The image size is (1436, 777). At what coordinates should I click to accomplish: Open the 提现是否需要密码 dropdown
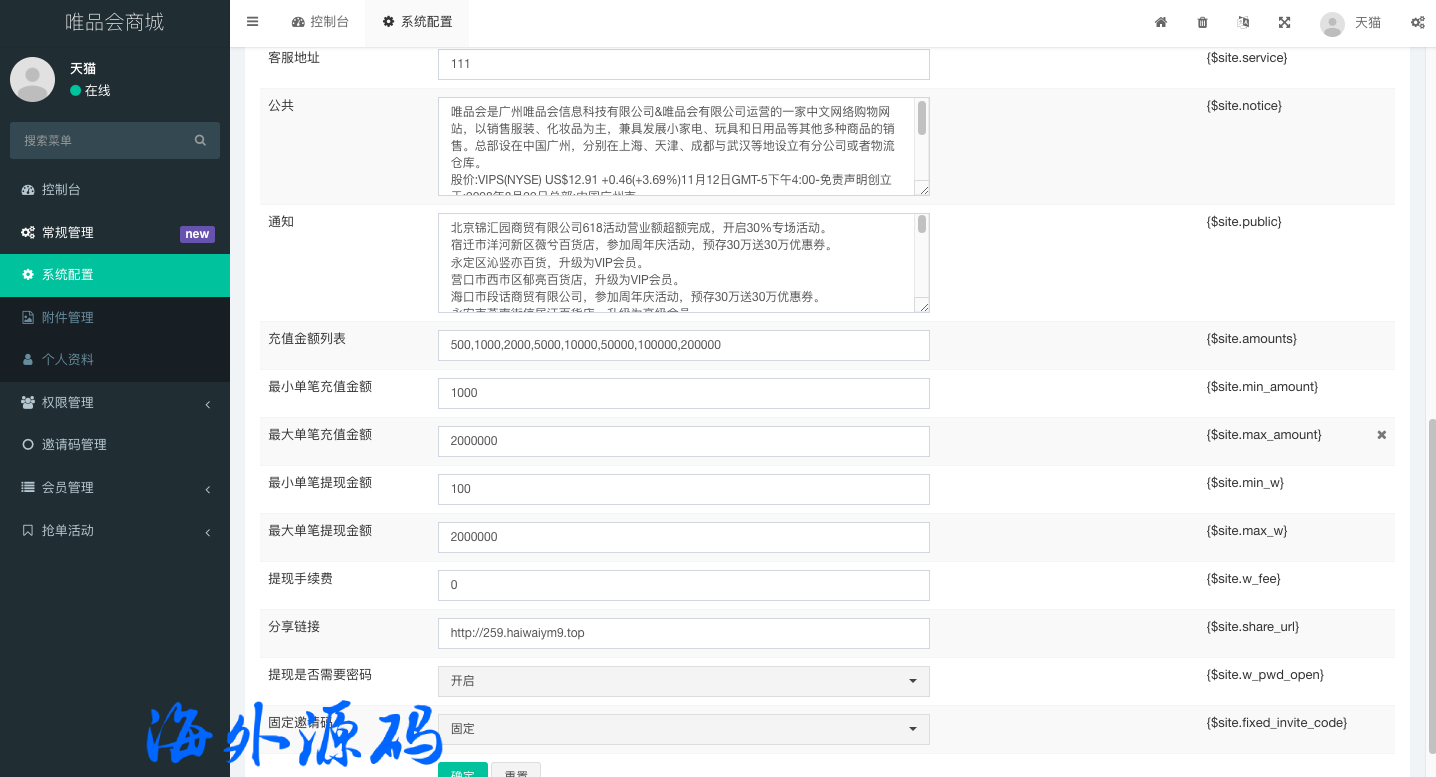click(x=683, y=681)
